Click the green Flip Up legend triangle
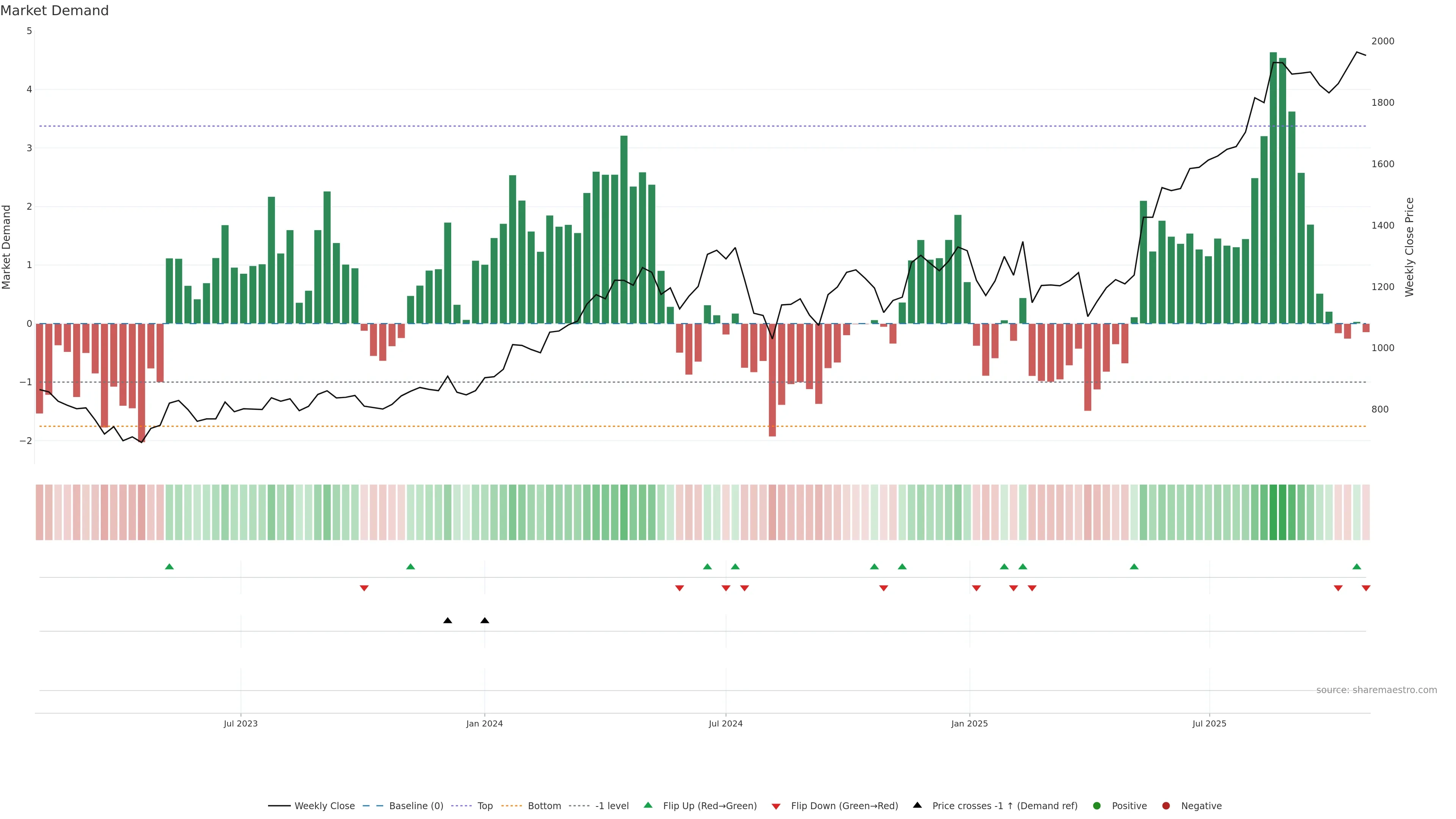This screenshot has height=819, width=1456. click(x=648, y=805)
